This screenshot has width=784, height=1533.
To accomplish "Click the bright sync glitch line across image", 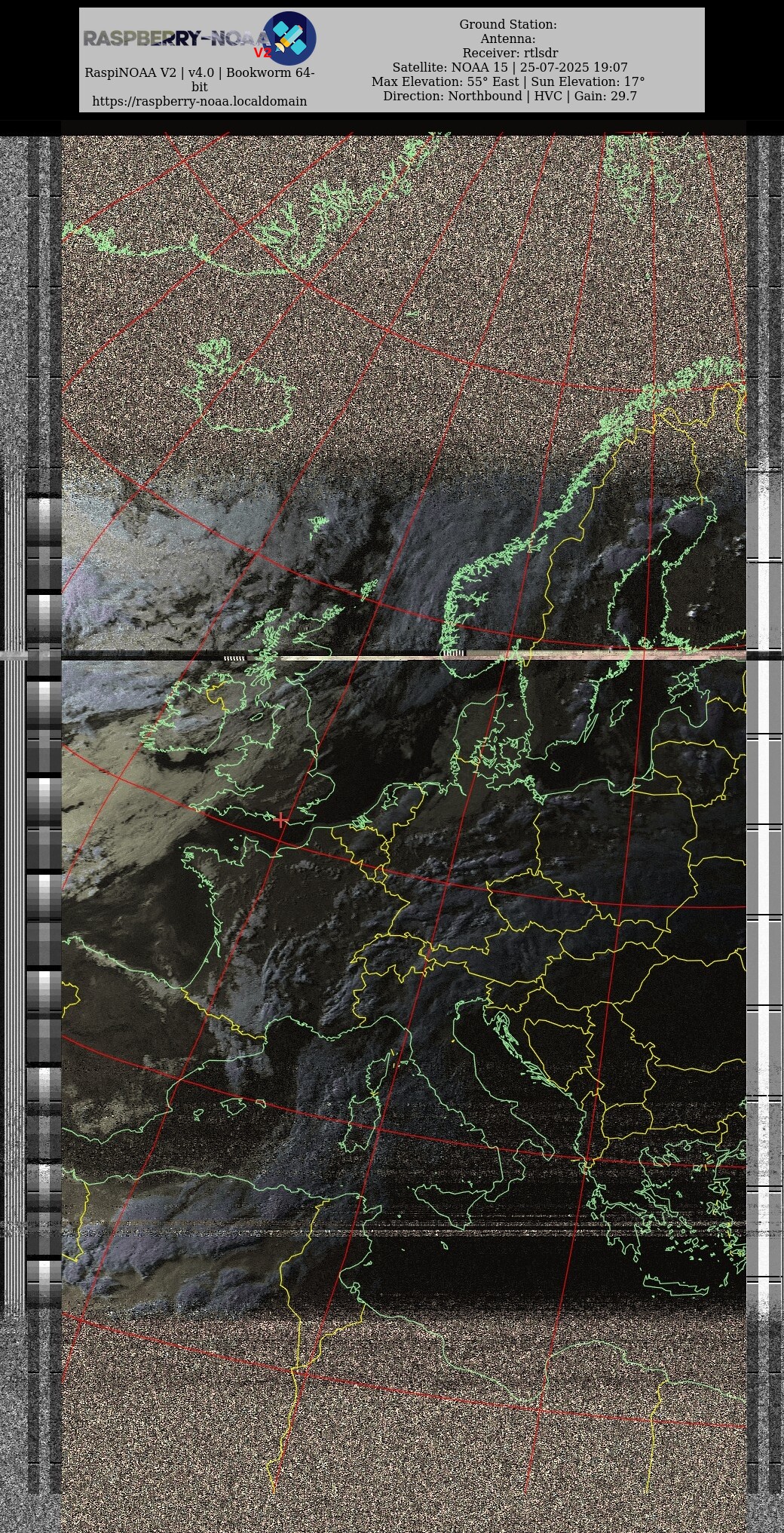I will click(403, 656).
